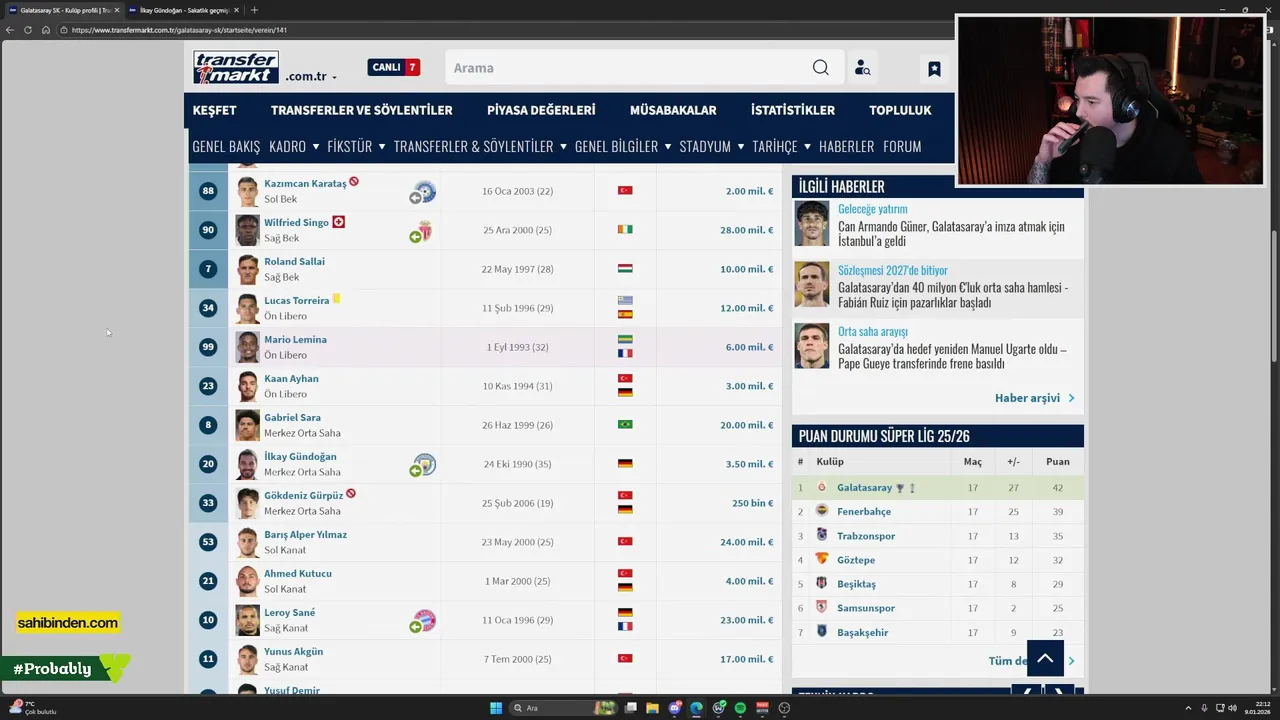Open Ahmed Kutucu player profile

[x=298, y=574]
